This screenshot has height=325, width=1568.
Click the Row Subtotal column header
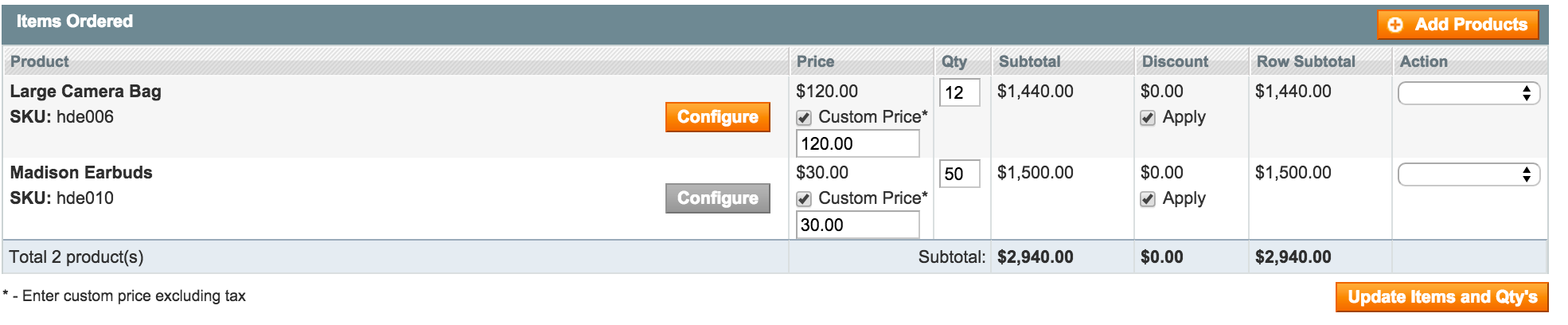click(x=1305, y=61)
